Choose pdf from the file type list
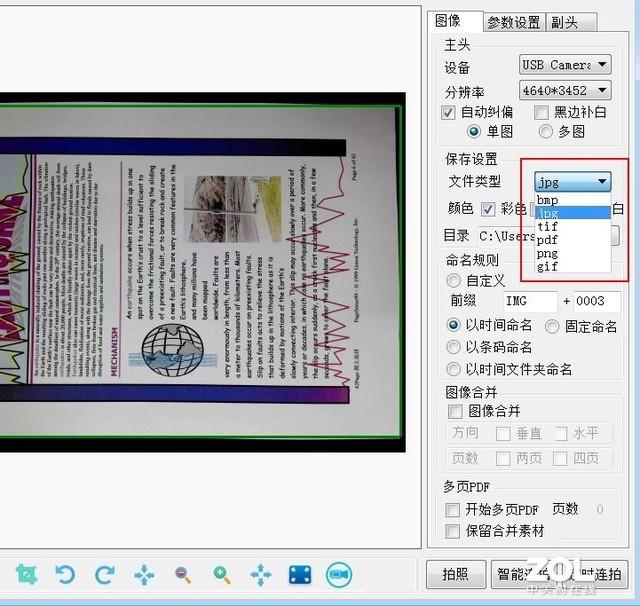Image resolution: width=640 pixels, height=606 pixels. point(572,240)
